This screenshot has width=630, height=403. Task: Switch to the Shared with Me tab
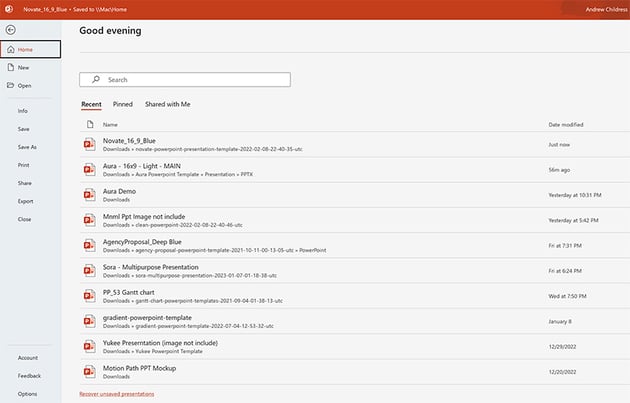pyautogui.click(x=167, y=104)
